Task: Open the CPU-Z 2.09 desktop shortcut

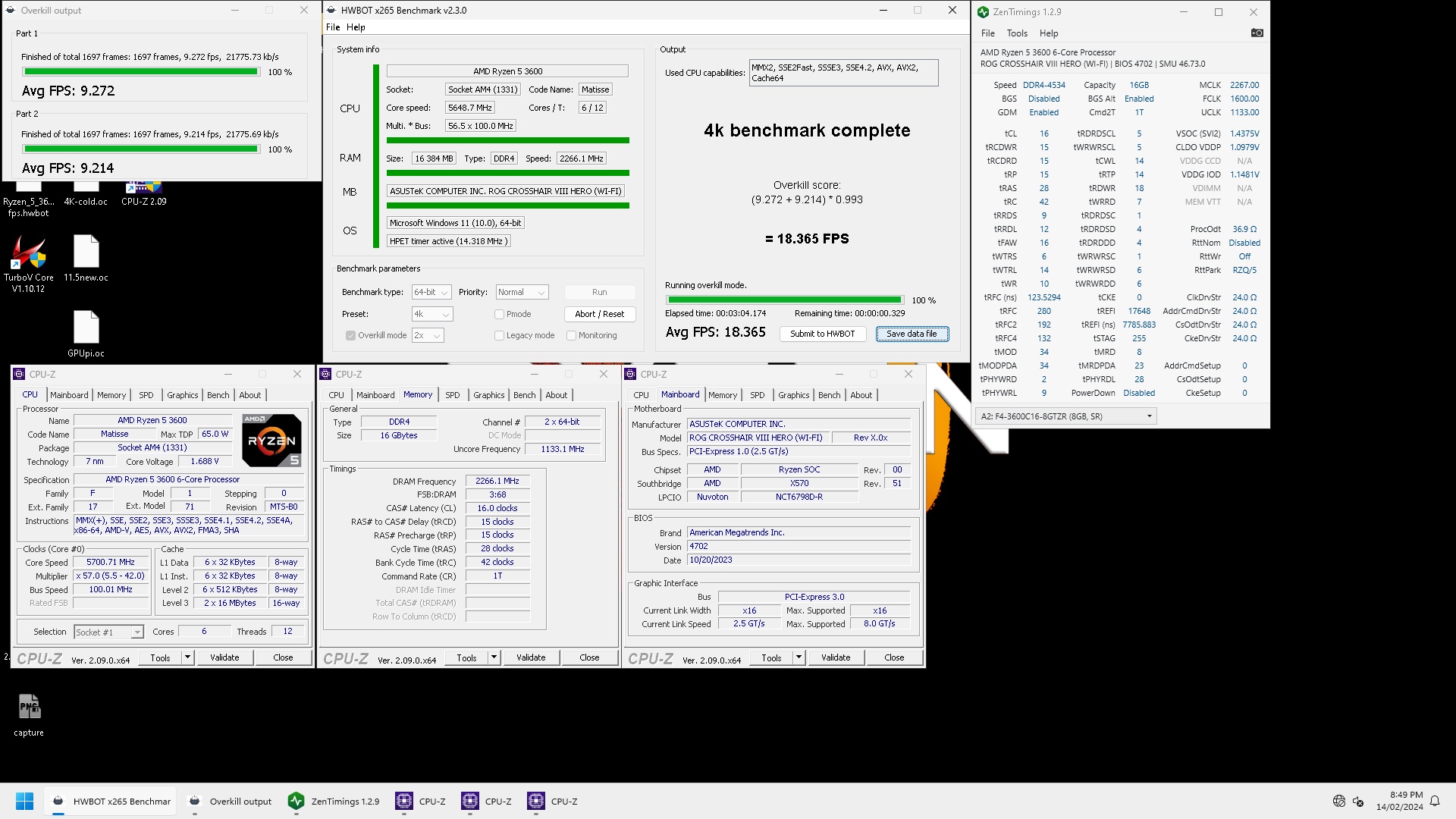Action: (x=144, y=195)
